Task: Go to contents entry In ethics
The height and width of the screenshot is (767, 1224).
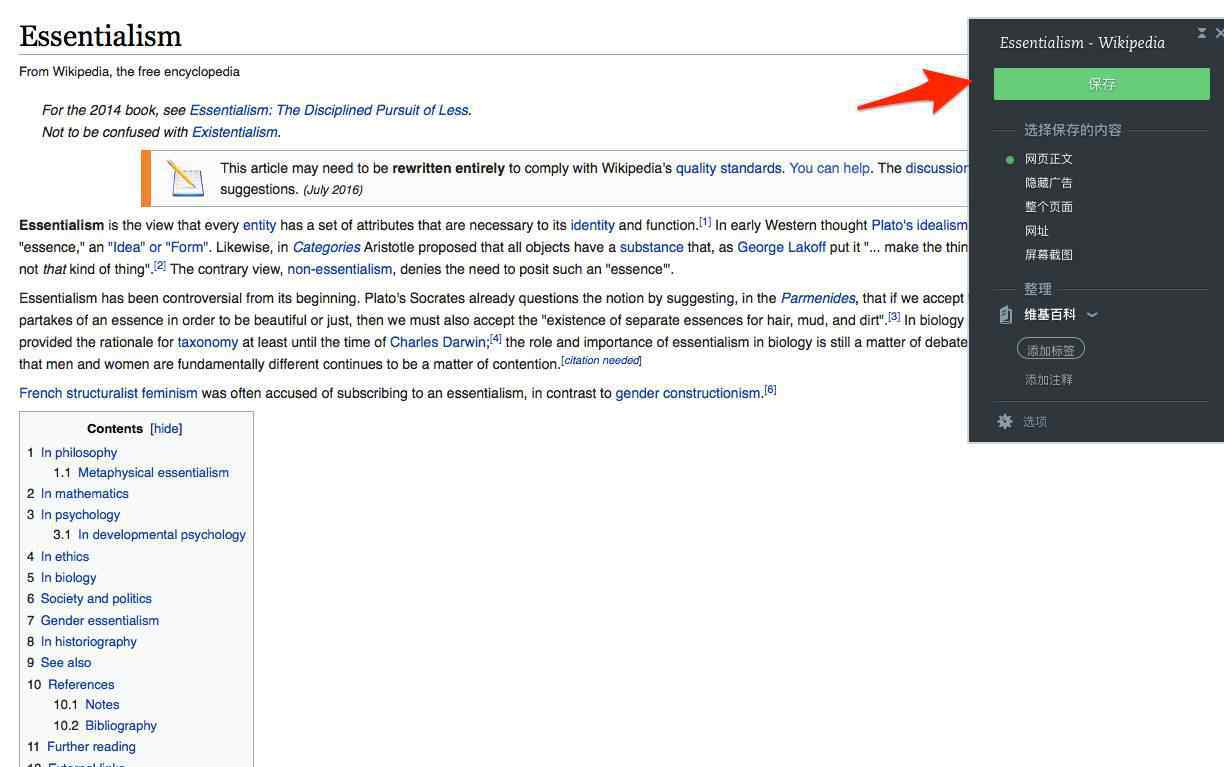Action: (65, 557)
